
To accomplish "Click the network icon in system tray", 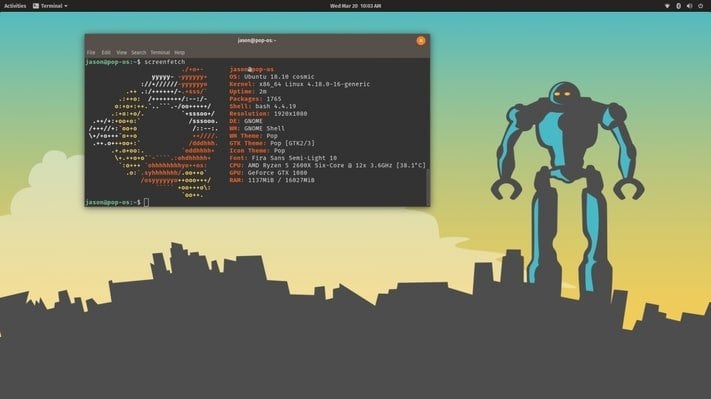I will (x=667, y=6).
